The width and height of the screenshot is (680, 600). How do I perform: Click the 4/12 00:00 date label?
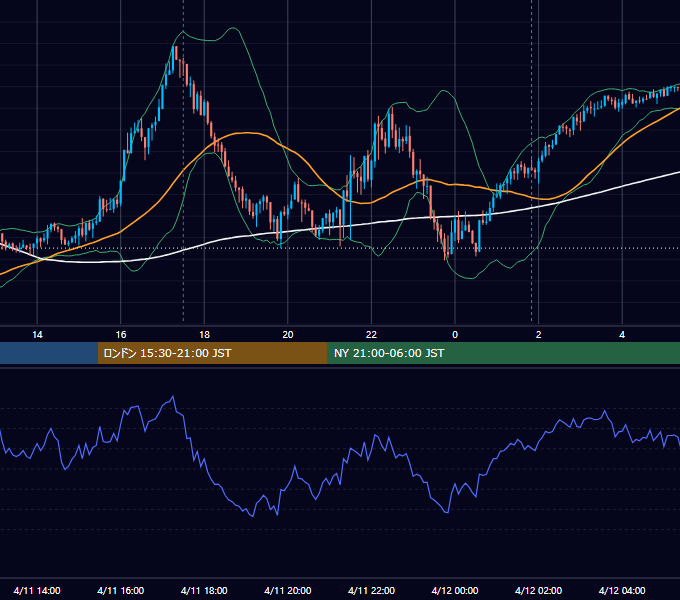point(455,590)
